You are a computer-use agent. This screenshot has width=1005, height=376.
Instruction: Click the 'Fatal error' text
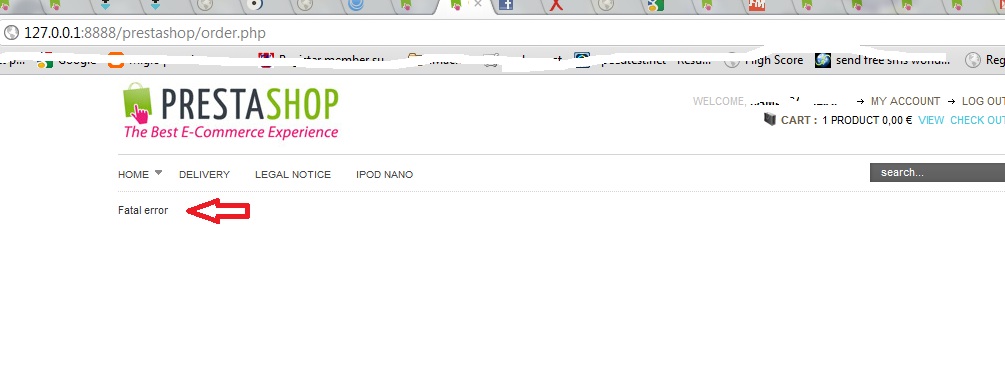143,210
